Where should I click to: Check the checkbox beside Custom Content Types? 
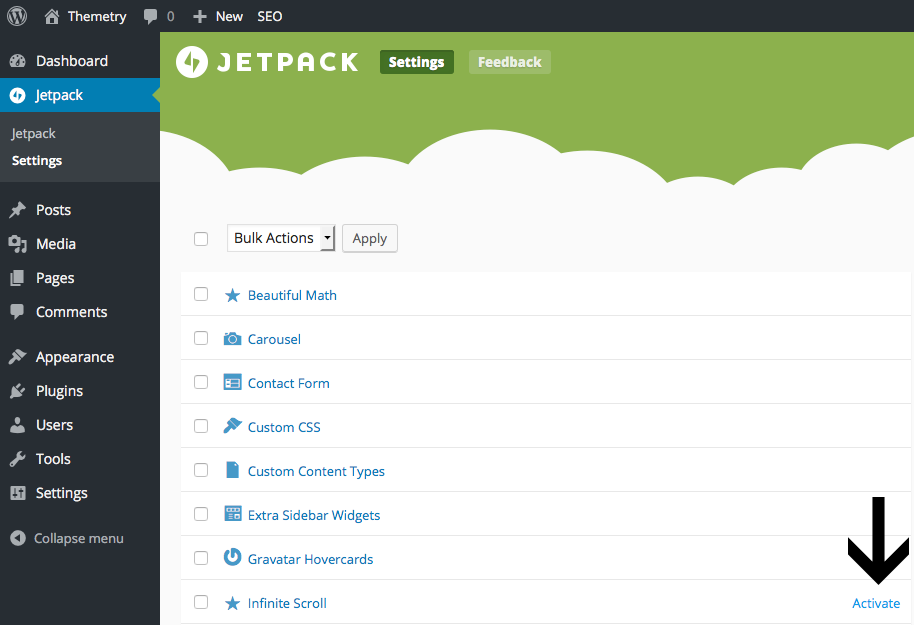click(x=201, y=470)
